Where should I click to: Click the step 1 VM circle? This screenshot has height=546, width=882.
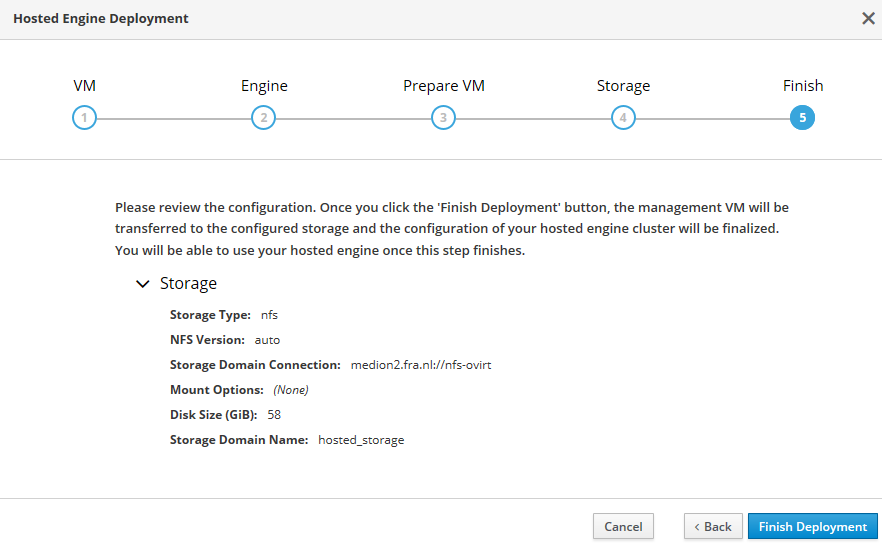pyautogui.click(x=84, y=118)
